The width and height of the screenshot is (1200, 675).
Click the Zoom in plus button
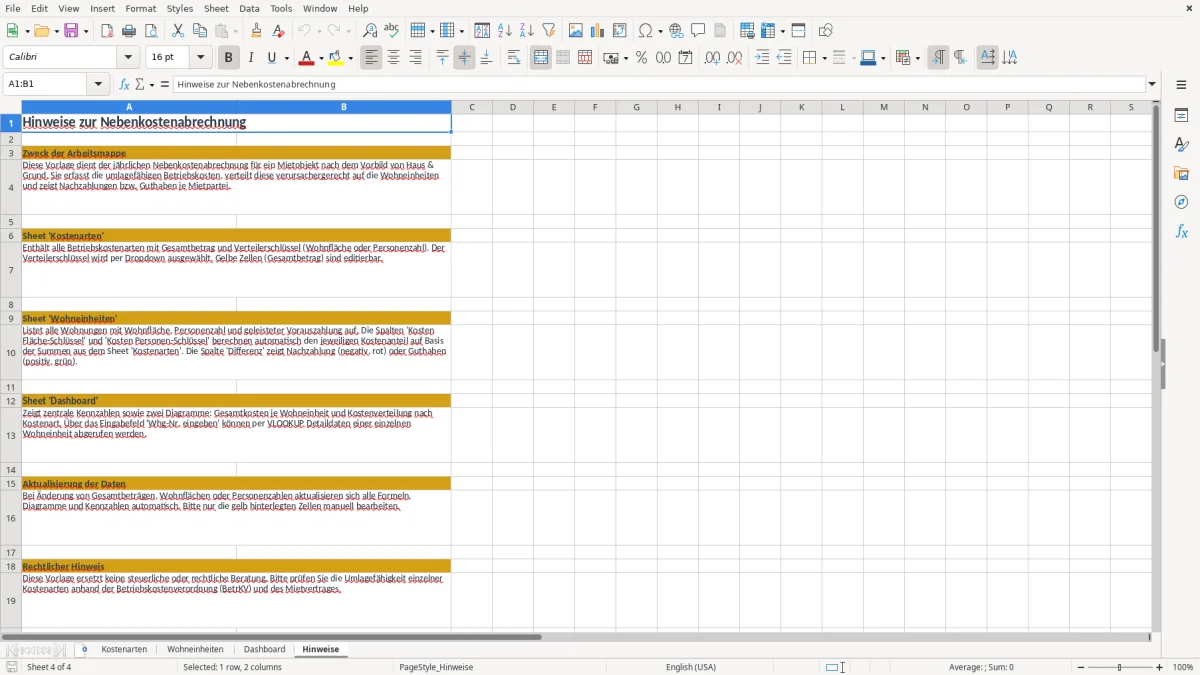[x=1159, y=667]
